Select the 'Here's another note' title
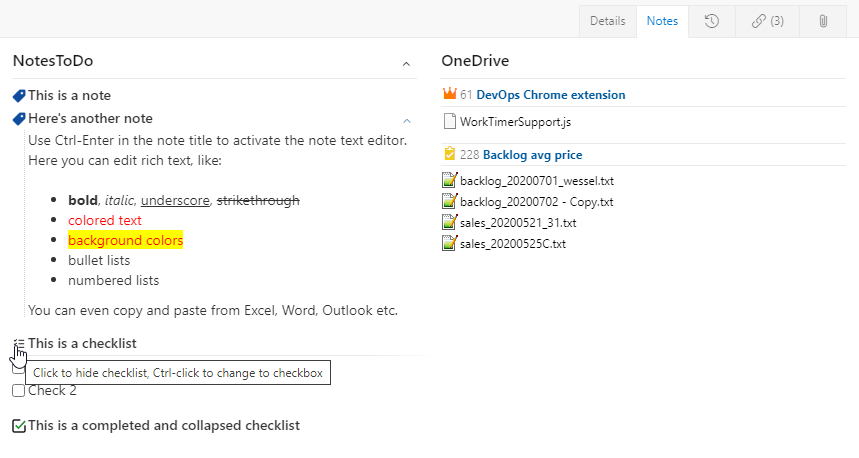This screenshot has width=859, height=458. click(90, 118)
